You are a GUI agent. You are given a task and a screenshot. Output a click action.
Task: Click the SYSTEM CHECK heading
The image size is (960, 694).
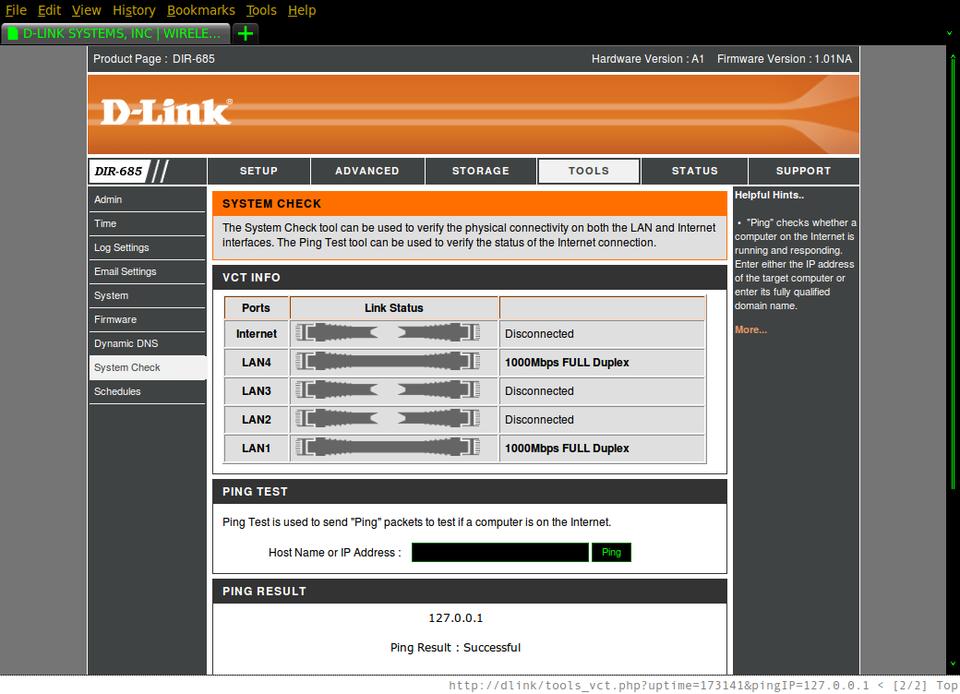272,203
